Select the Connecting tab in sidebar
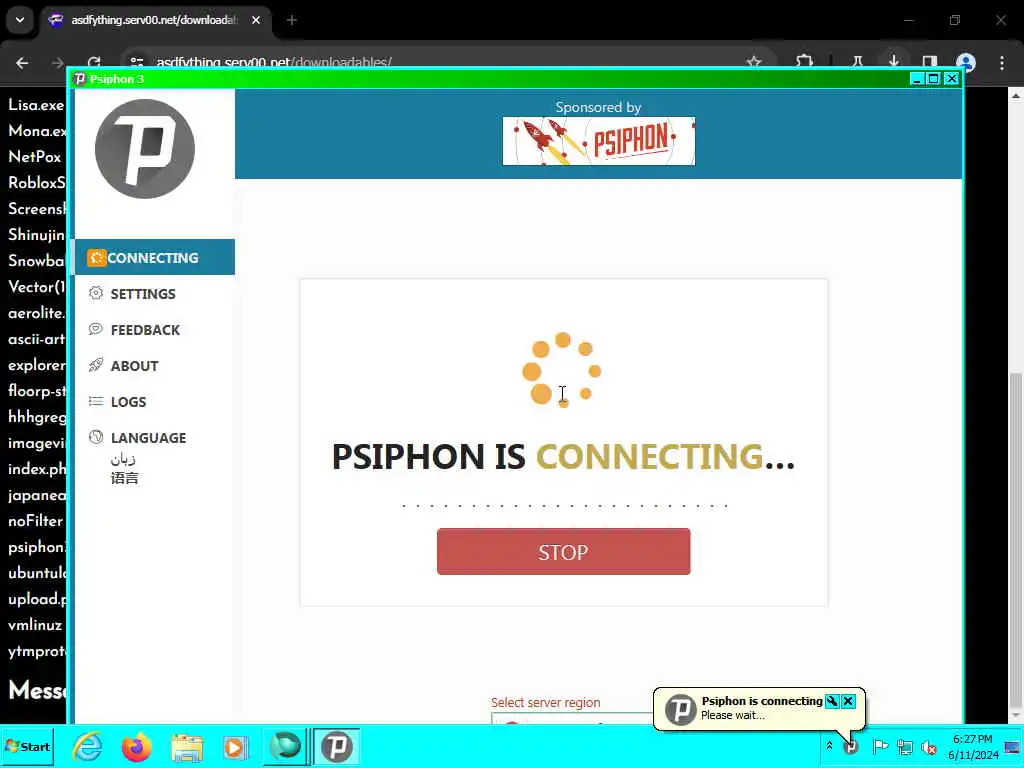Image resolution: width=1024 pixels, height=768 pixels. click(155, 257)
